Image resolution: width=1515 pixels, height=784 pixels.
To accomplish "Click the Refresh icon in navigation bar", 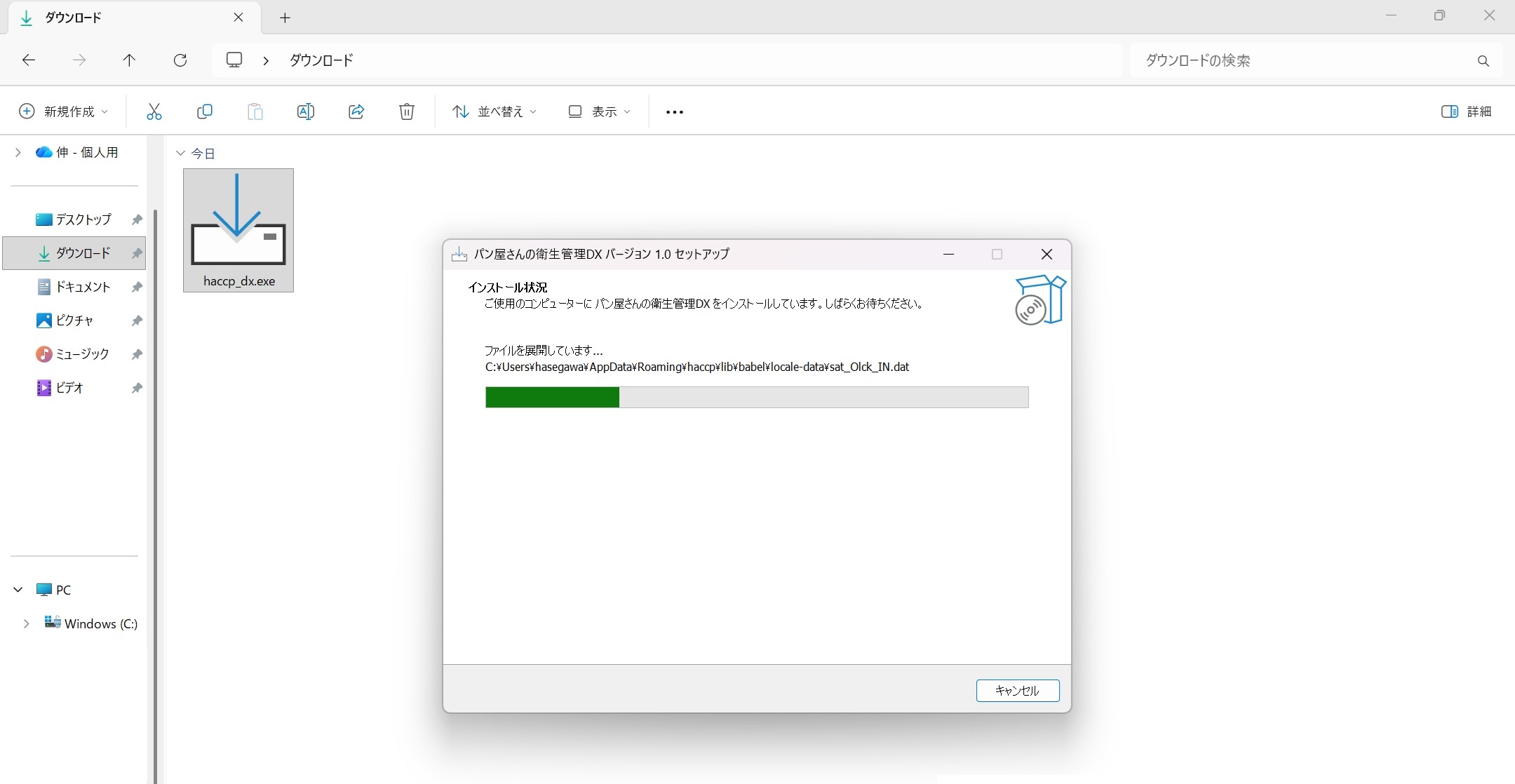I will (180, 60).
